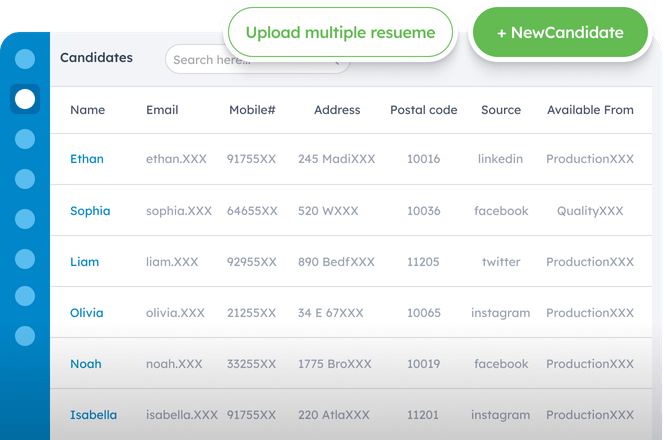Screen dimensions: 664x440
Task: Click the Upload multiple resueme button
Action: (x=340, y=33)
